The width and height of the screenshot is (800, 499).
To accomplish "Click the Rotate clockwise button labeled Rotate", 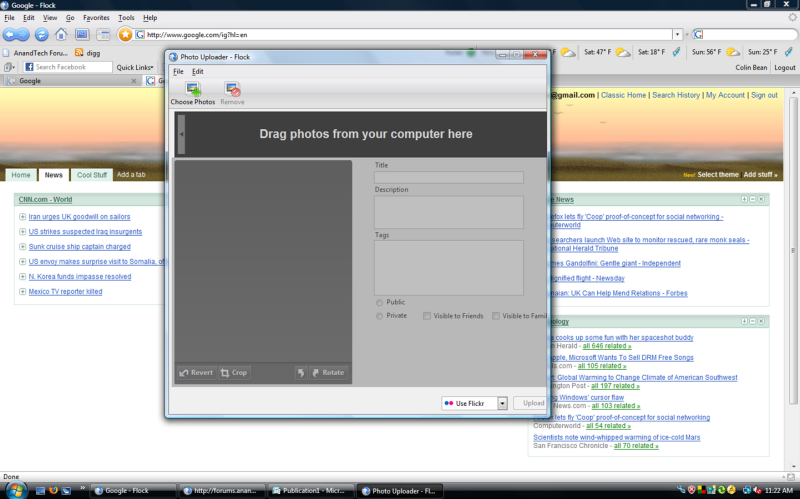I will (328, 372).
